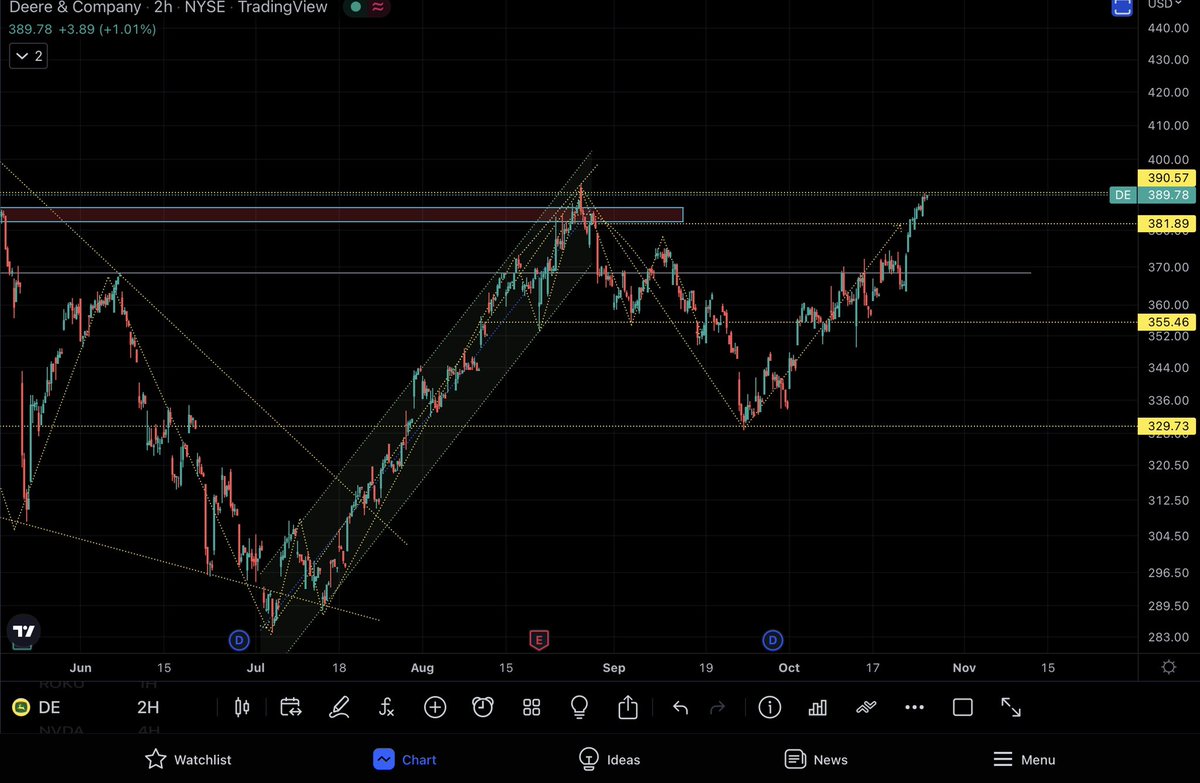This screenshot has height=783, width=1200.
Task: Select the 329.73 yellow price label
Action: click(x=1167, y=426)
